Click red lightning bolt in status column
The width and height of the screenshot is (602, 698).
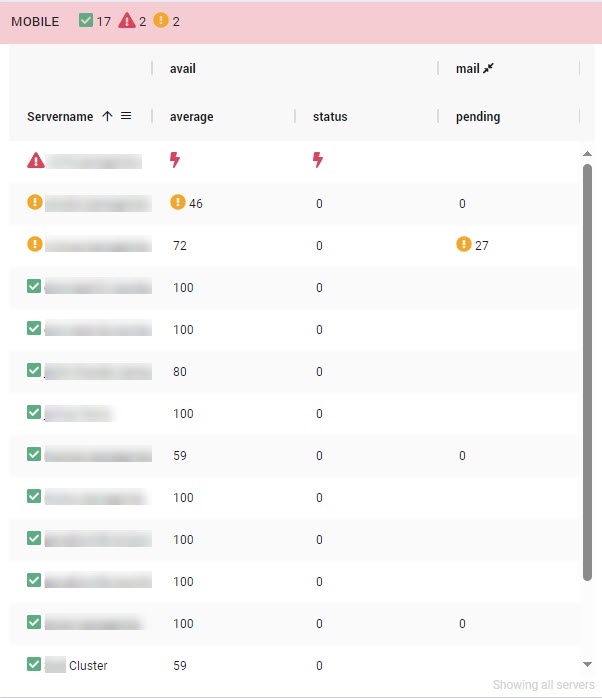tap(317, 159)
